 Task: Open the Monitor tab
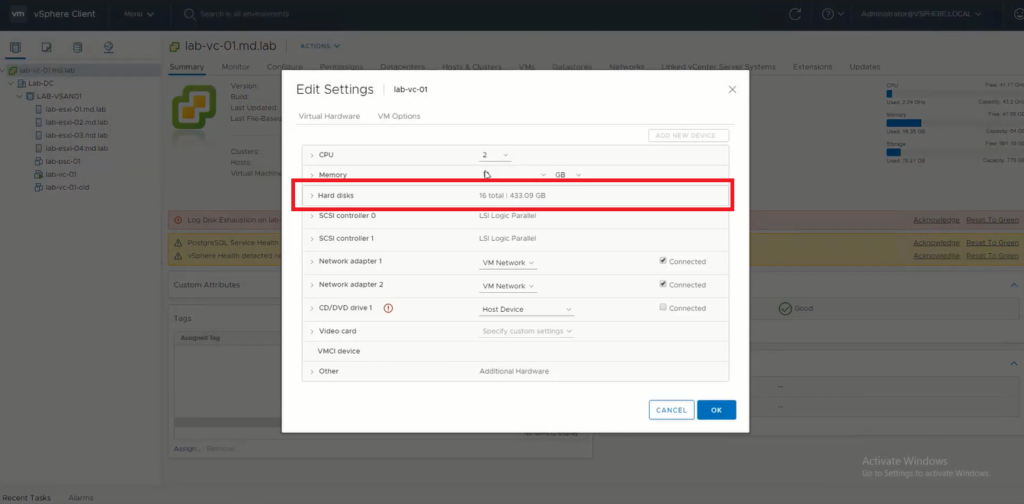(x=235, y=67)
